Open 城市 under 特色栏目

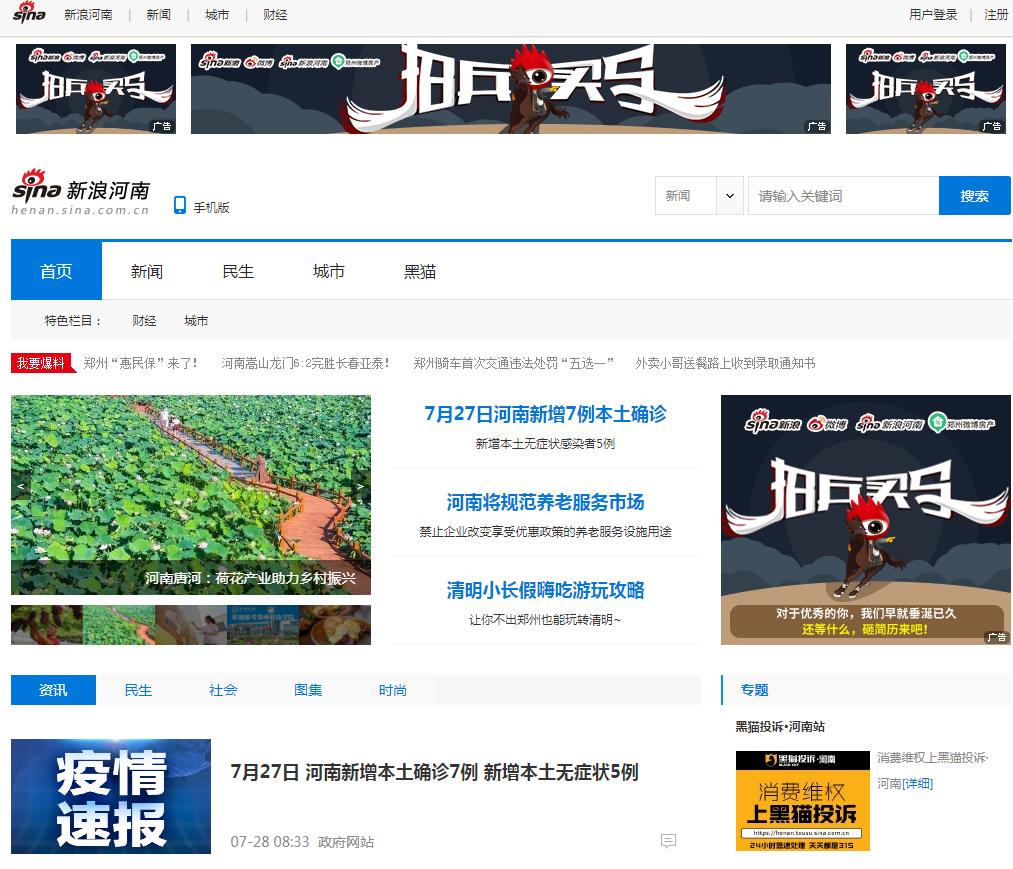(x=196, y=320)
